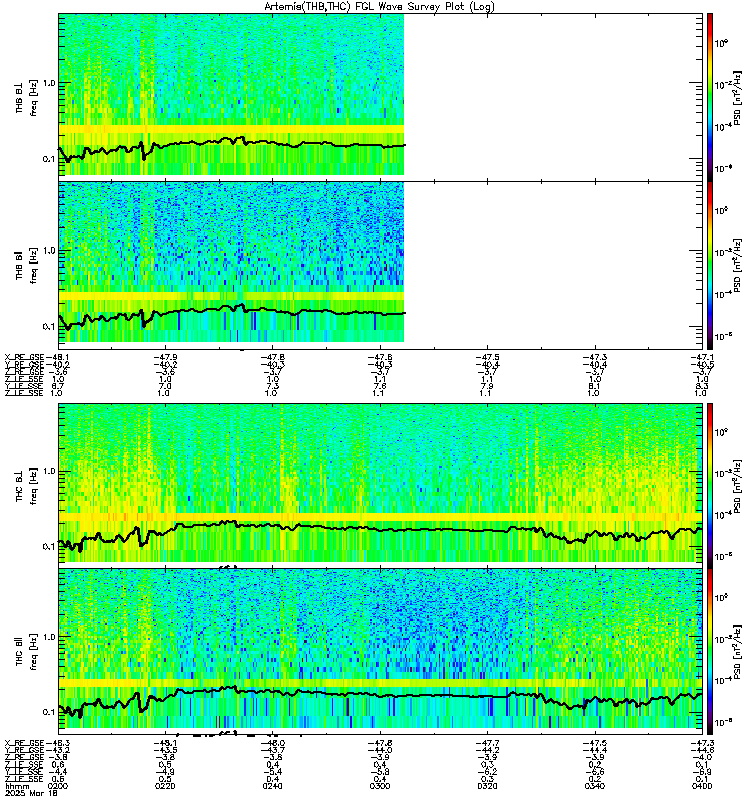Viewport: 750px width, 800px height.
Task: Click the '0240' time tick label
Action: point(272,786)
